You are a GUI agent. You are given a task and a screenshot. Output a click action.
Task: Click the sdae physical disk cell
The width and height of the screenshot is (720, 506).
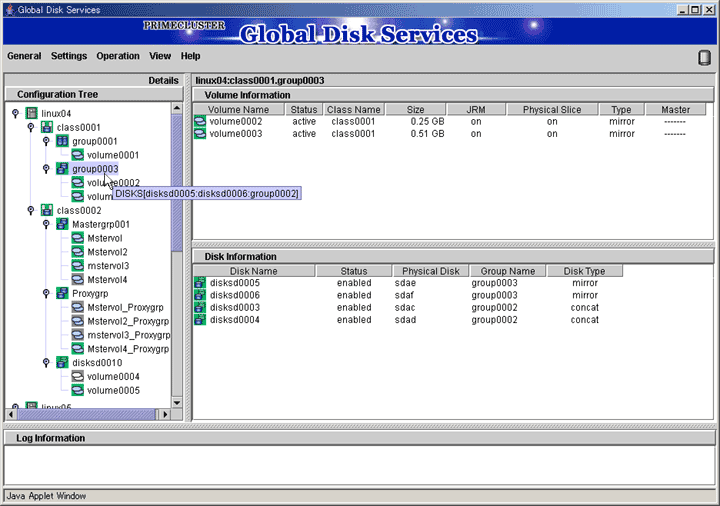(x=405, y=283)
